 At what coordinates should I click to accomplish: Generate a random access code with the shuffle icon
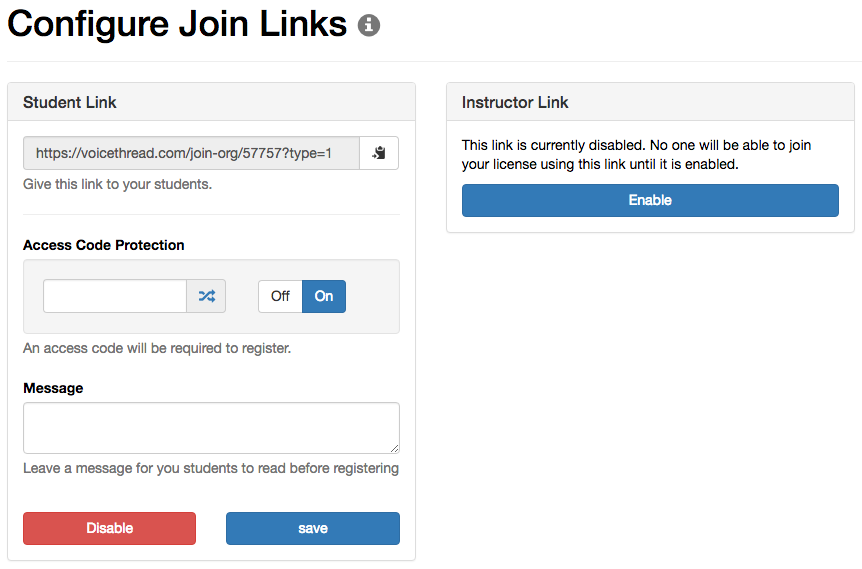pyautogui.click(x=206, y=296)
